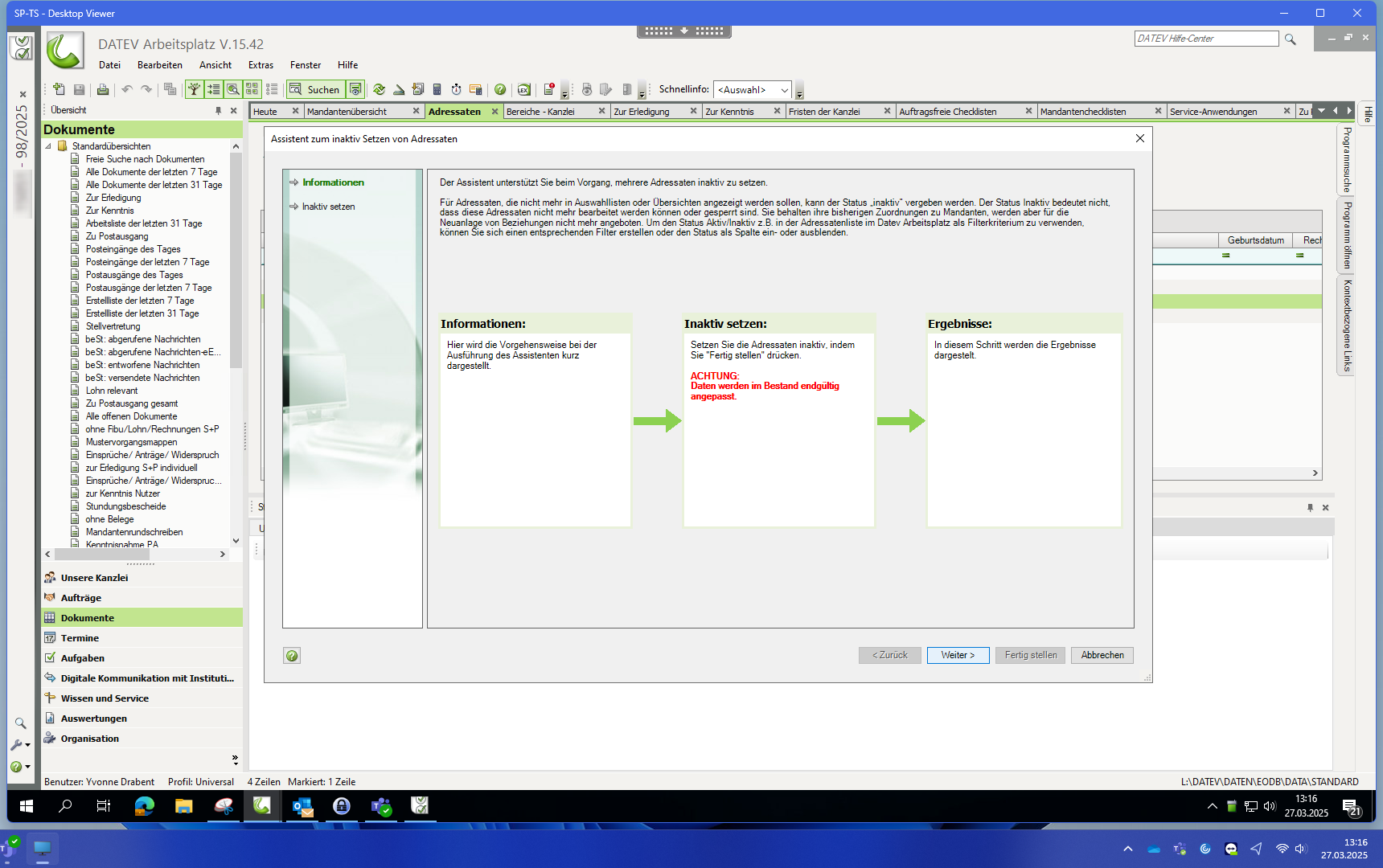Expand the navigation pane overflow chevron
This screenshot has height=868, width=1383.
point(235,759)
